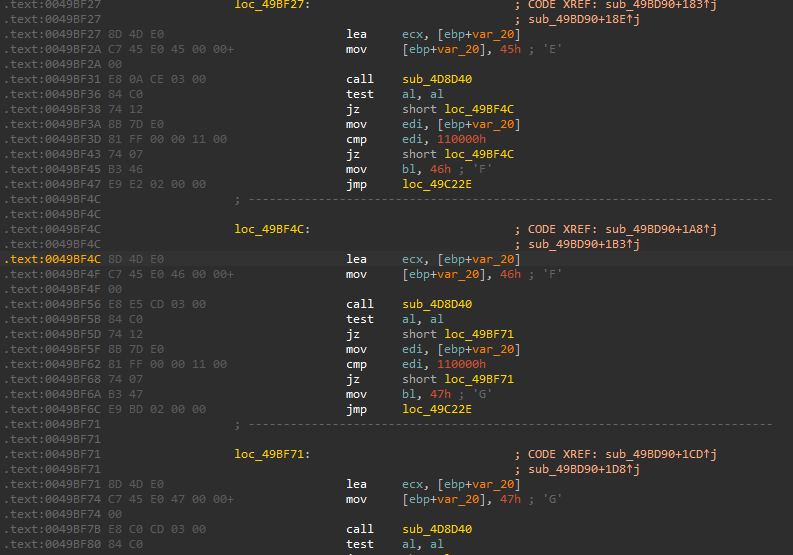
Task: Click the highlighted address .text:0049BF4C
Action: tap(39, 259)
